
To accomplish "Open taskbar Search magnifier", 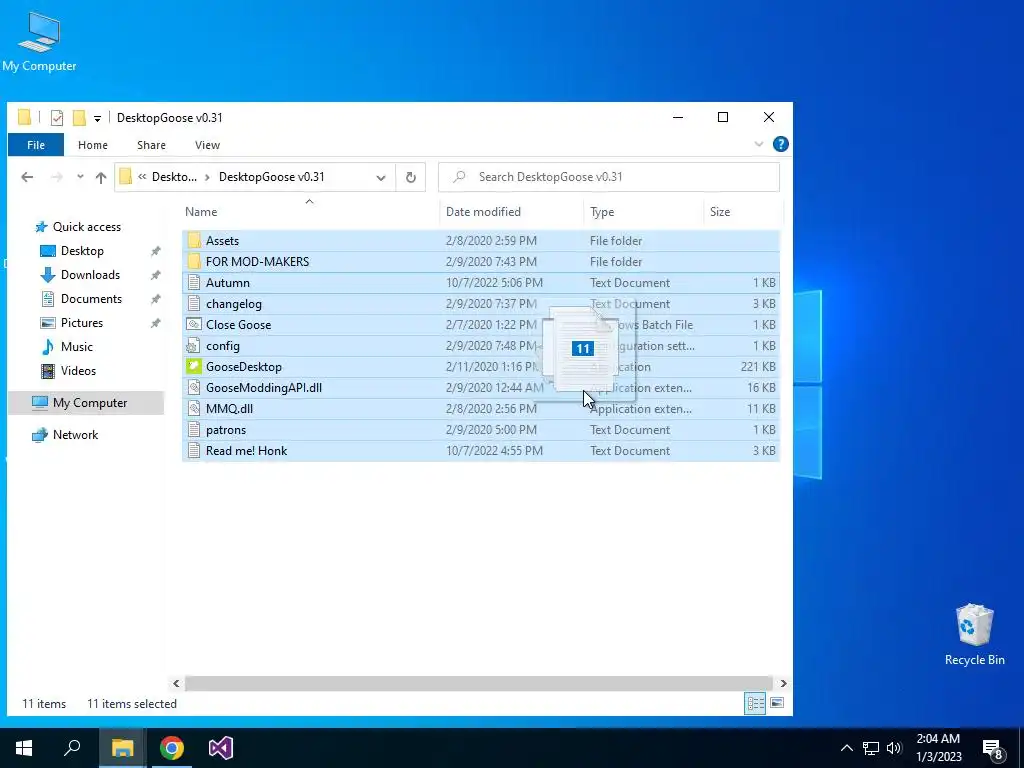I will [72, 748].
